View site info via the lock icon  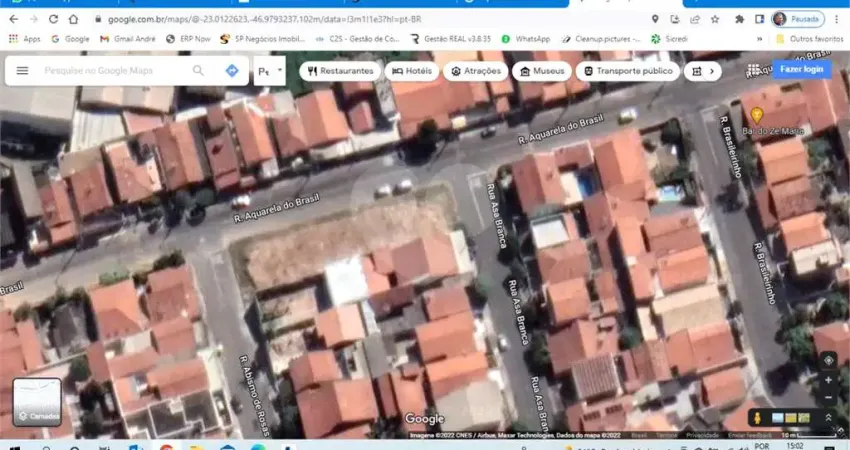pyautogui.click(x=98, y=19)
